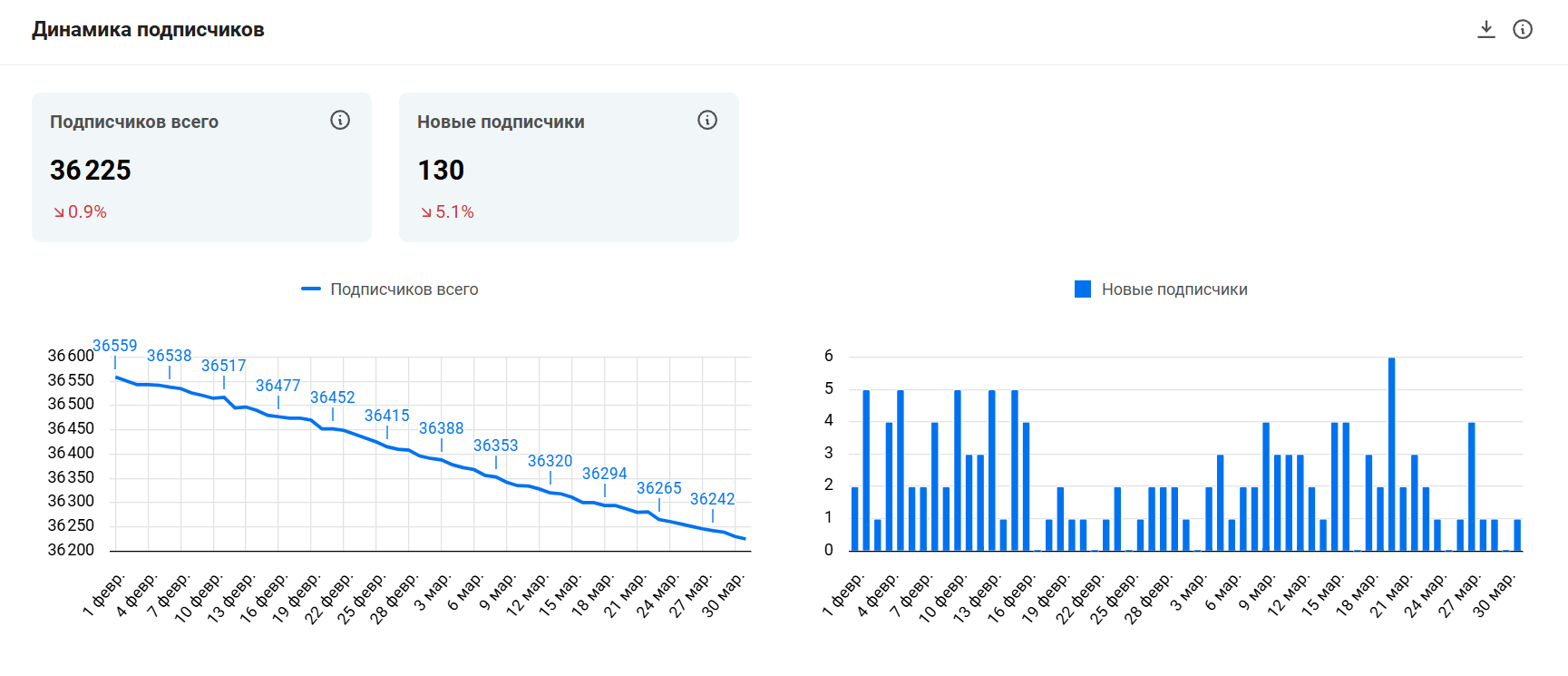
Task: Click the tallest bar with value 6
Action: click(x=1392, y=454)
